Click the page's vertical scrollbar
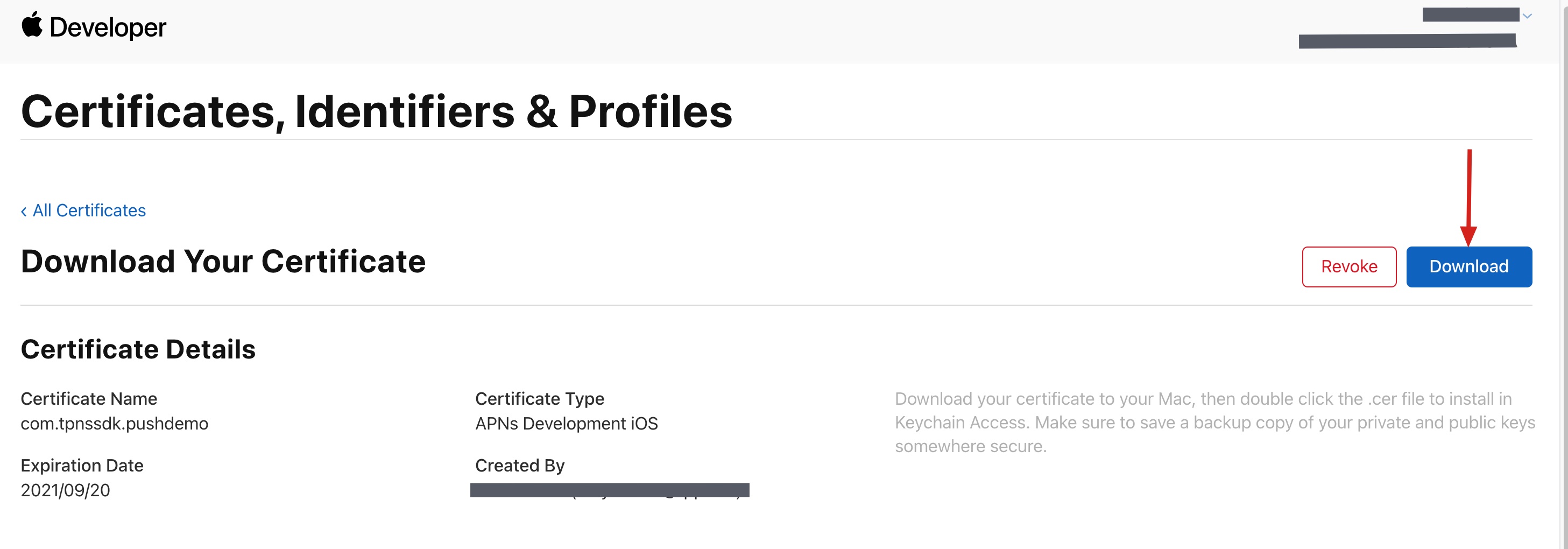Viewport: 1568px width, 549px height. pos(1564,274)
